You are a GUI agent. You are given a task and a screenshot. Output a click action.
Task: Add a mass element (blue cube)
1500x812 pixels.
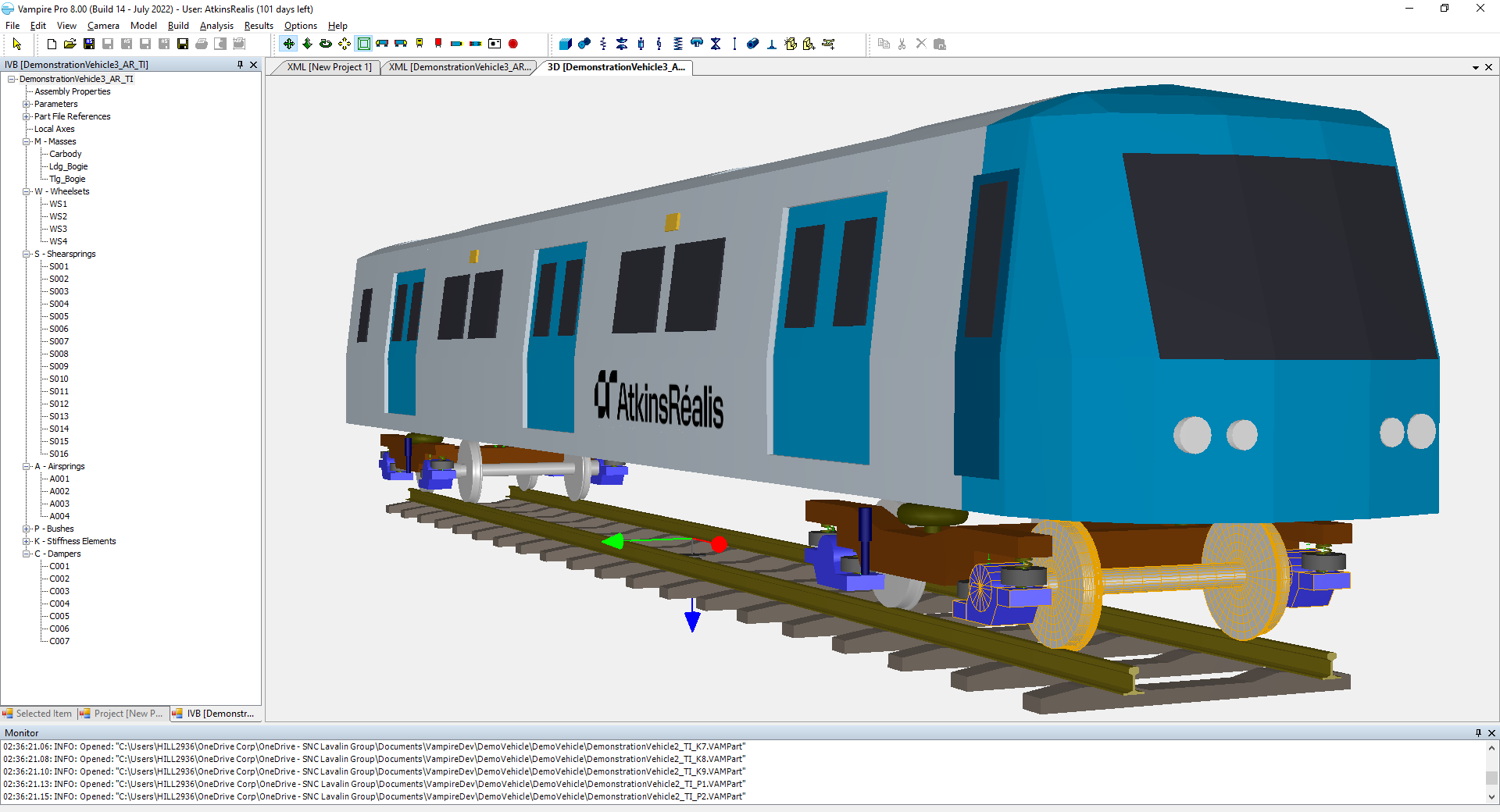[566, 44]
